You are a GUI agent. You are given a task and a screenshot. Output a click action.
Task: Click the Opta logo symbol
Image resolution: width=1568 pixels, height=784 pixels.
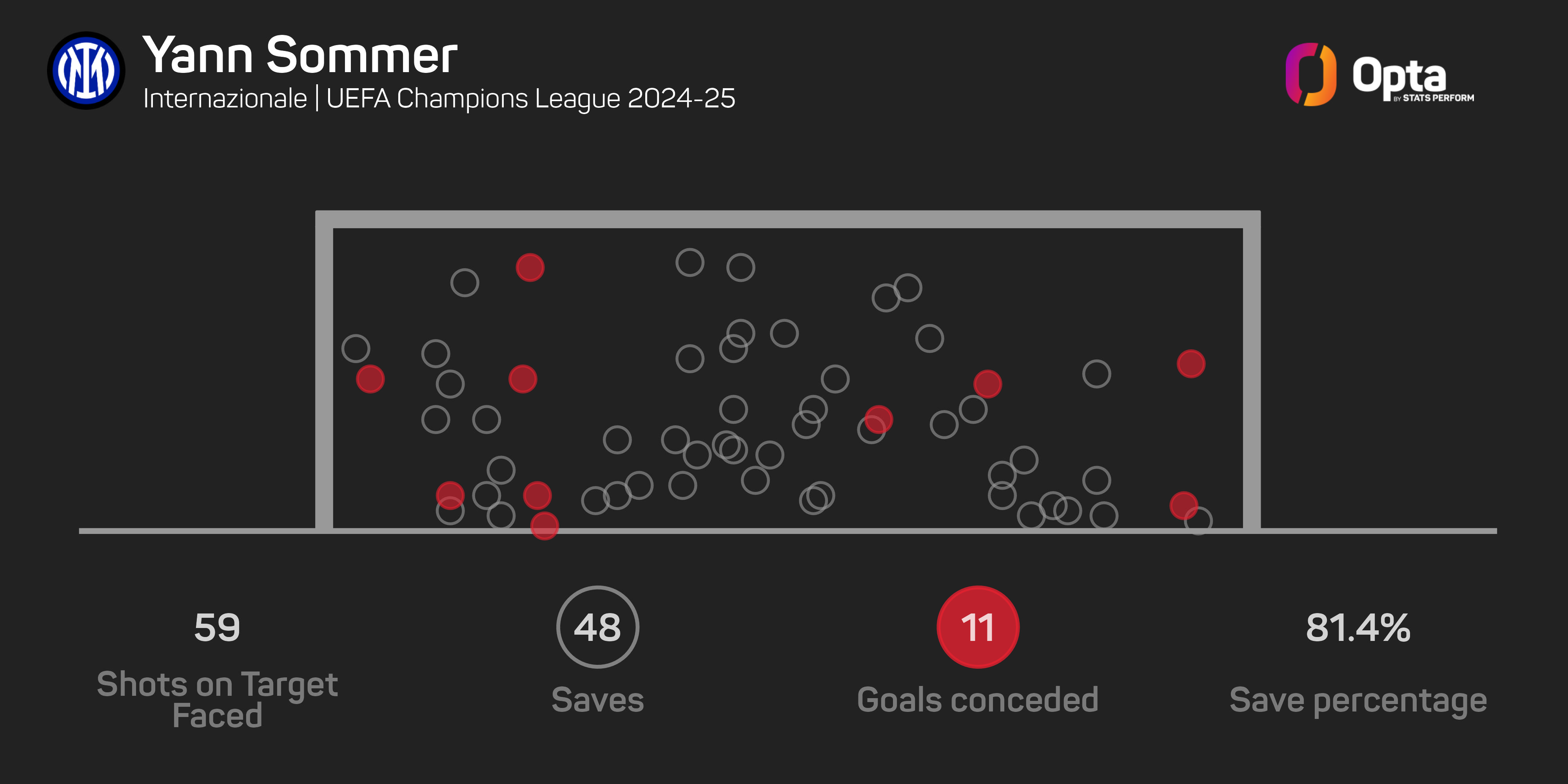click(x=1310, y=74)
